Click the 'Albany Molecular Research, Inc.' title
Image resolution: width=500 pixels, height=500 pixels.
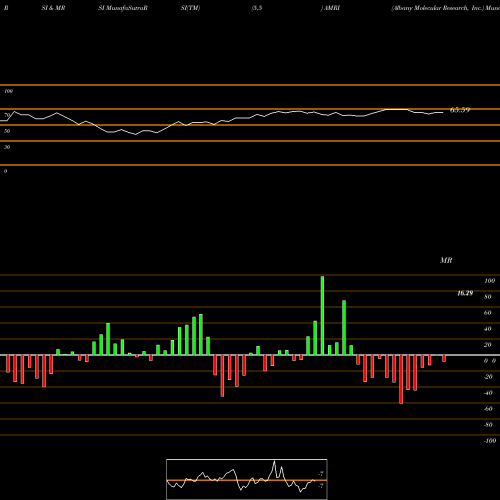[438, 8]
